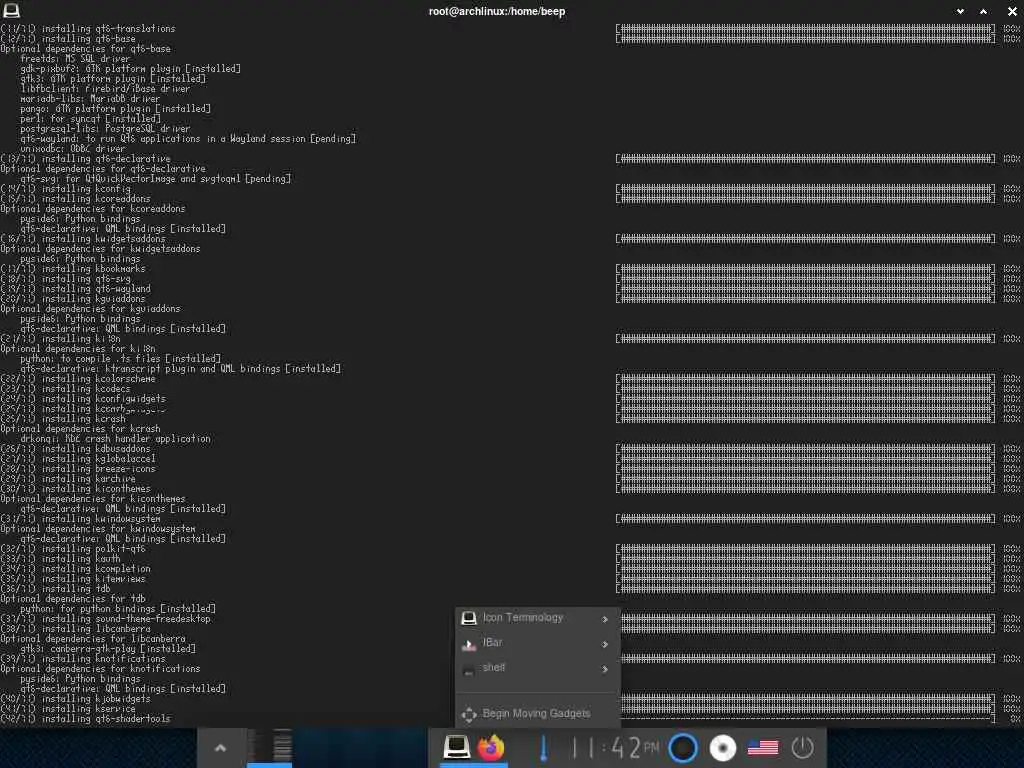Click the ki18n install progress bar

point(805,338)
